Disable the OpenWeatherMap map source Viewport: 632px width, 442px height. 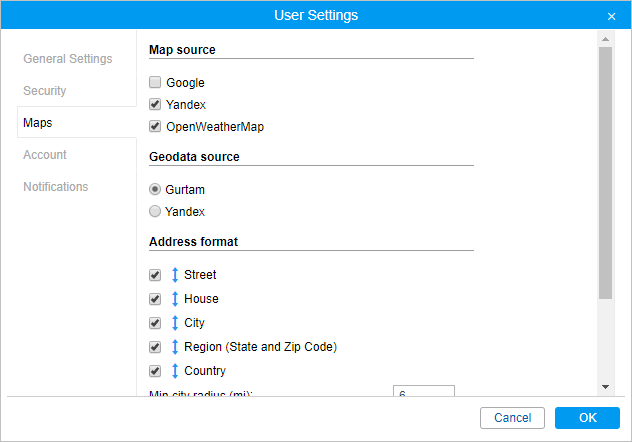[155, 127]
